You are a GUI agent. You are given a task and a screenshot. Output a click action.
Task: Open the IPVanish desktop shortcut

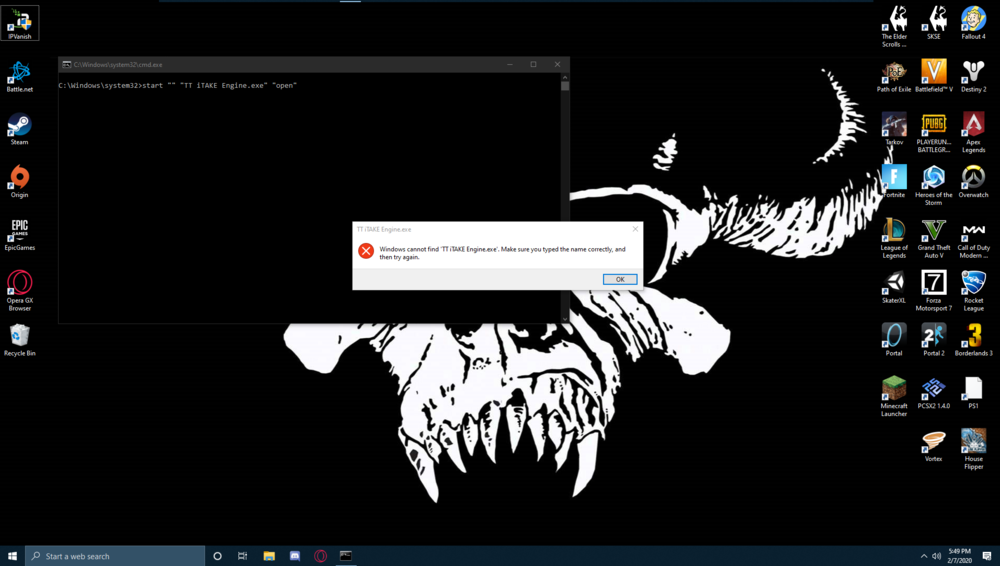point(20,23)
